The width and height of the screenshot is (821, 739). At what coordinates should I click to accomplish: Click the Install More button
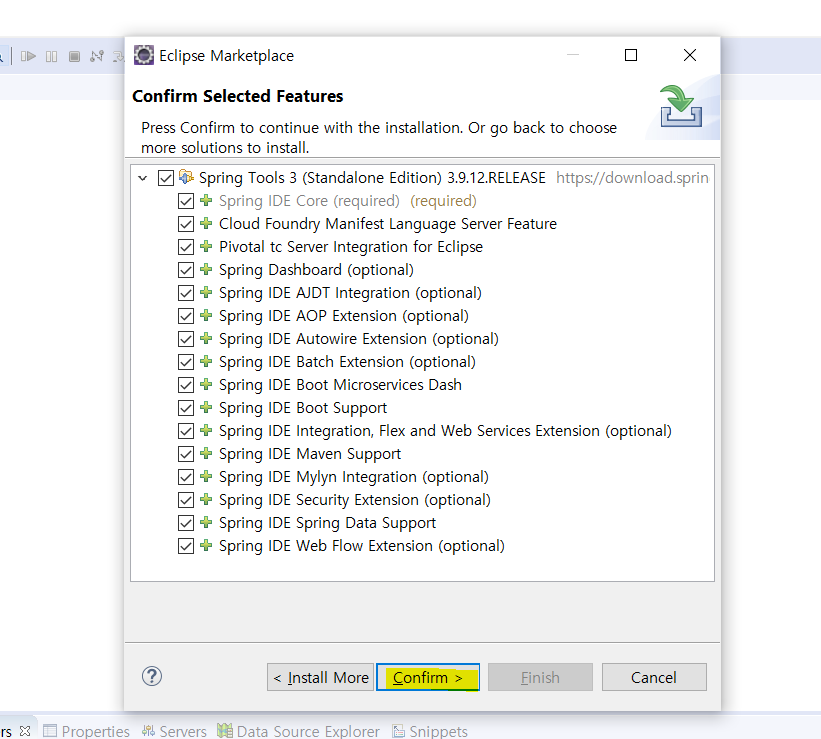click(320, 677)
